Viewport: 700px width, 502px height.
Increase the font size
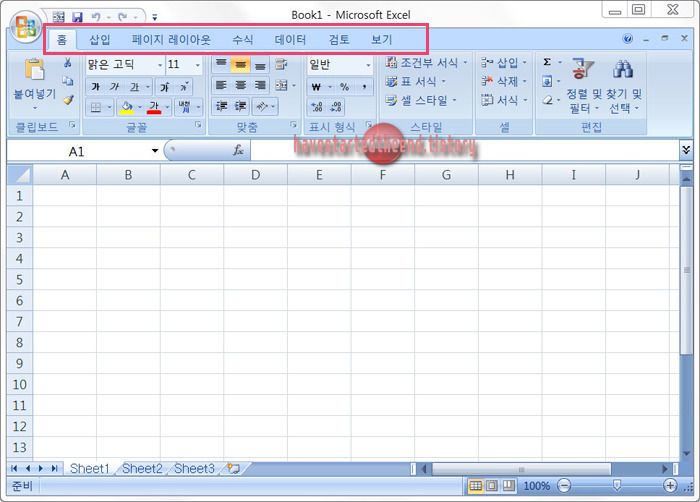[x=165, y=87]
